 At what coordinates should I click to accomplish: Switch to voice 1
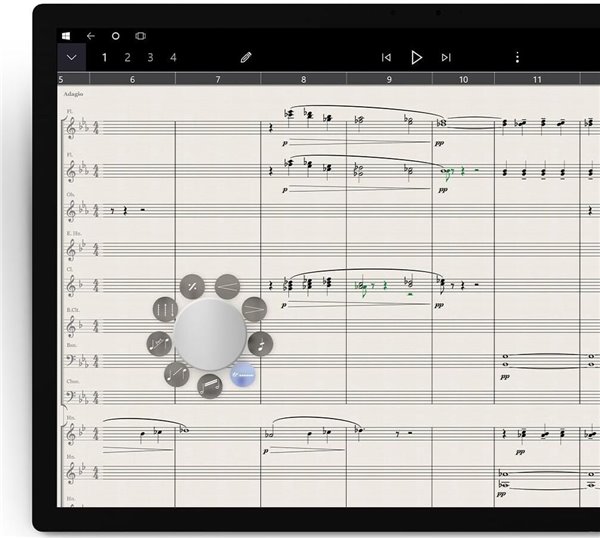coord(104,58)
